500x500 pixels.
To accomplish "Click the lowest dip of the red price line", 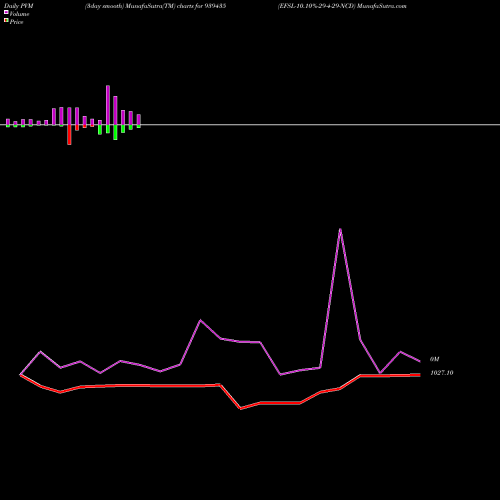I will pos(241,408).
